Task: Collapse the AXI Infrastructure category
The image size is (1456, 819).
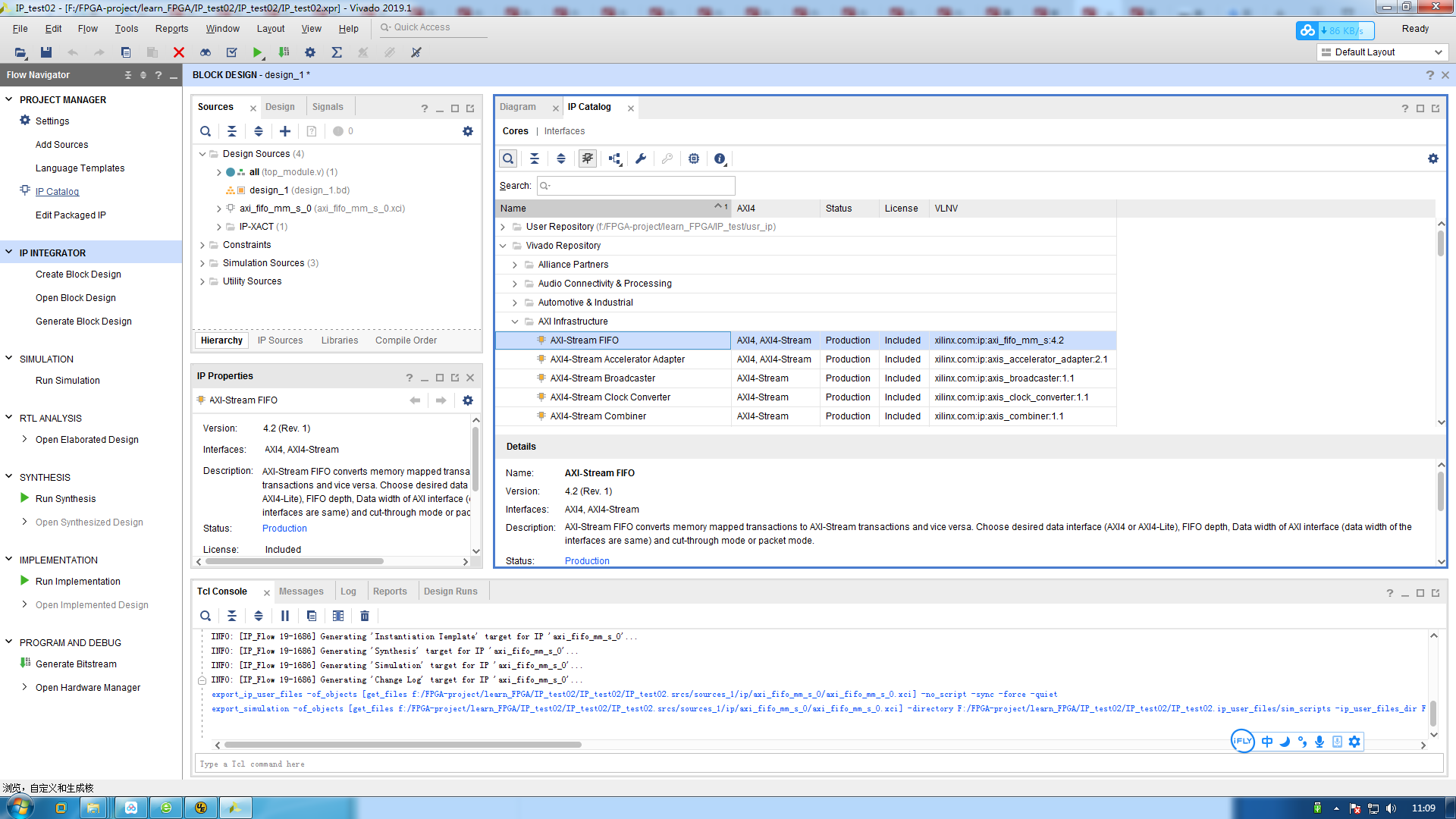Action: (515, 322)
